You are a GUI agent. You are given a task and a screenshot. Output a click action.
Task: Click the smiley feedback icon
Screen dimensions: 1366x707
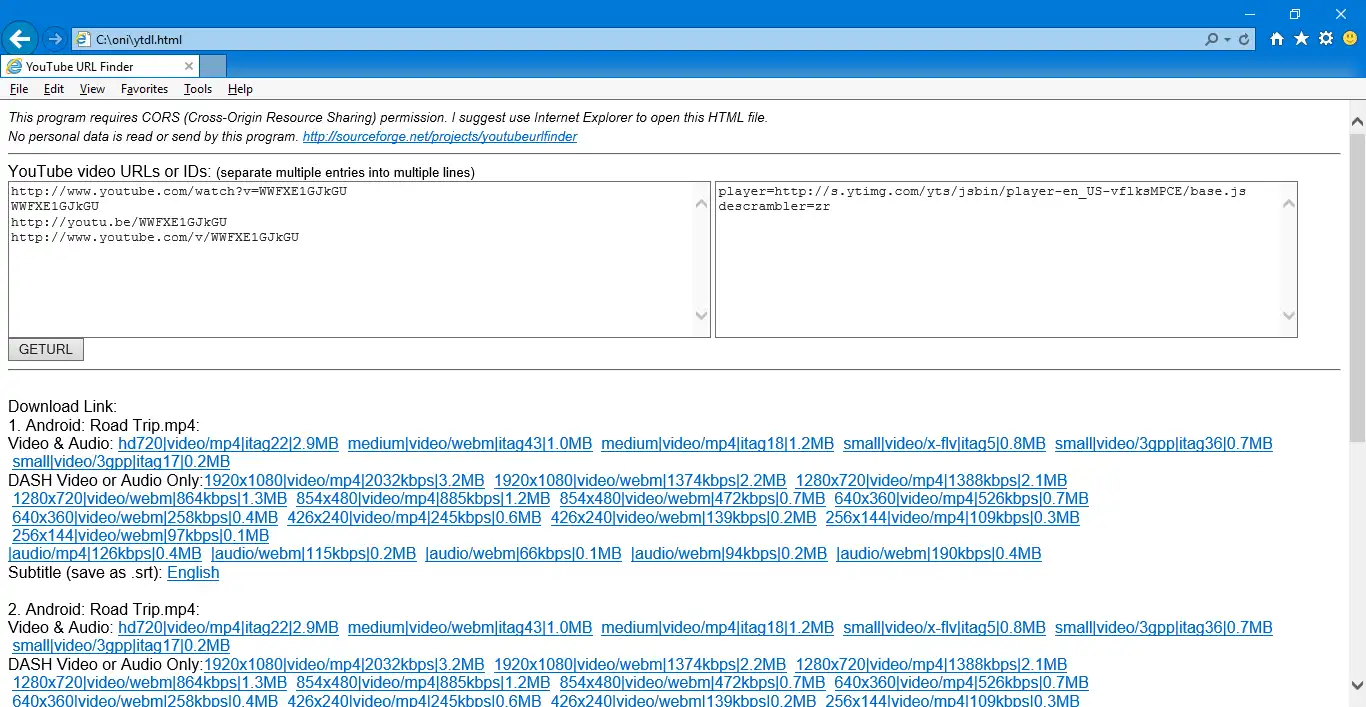click(x=1350, y=39)
